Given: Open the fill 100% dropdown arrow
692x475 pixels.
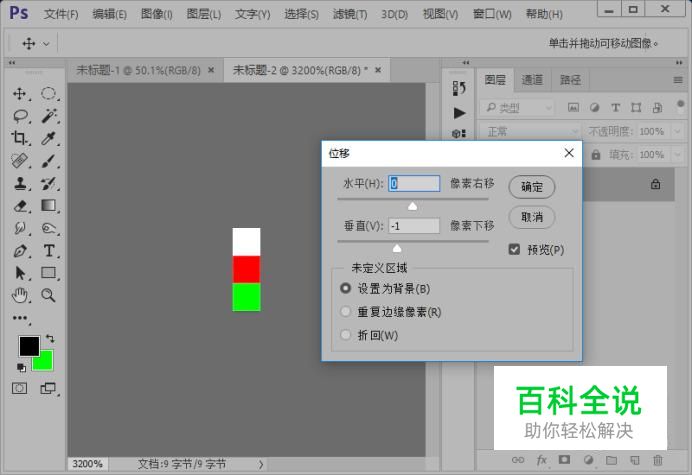Looking at the screenshot, I should pos(677,155).
